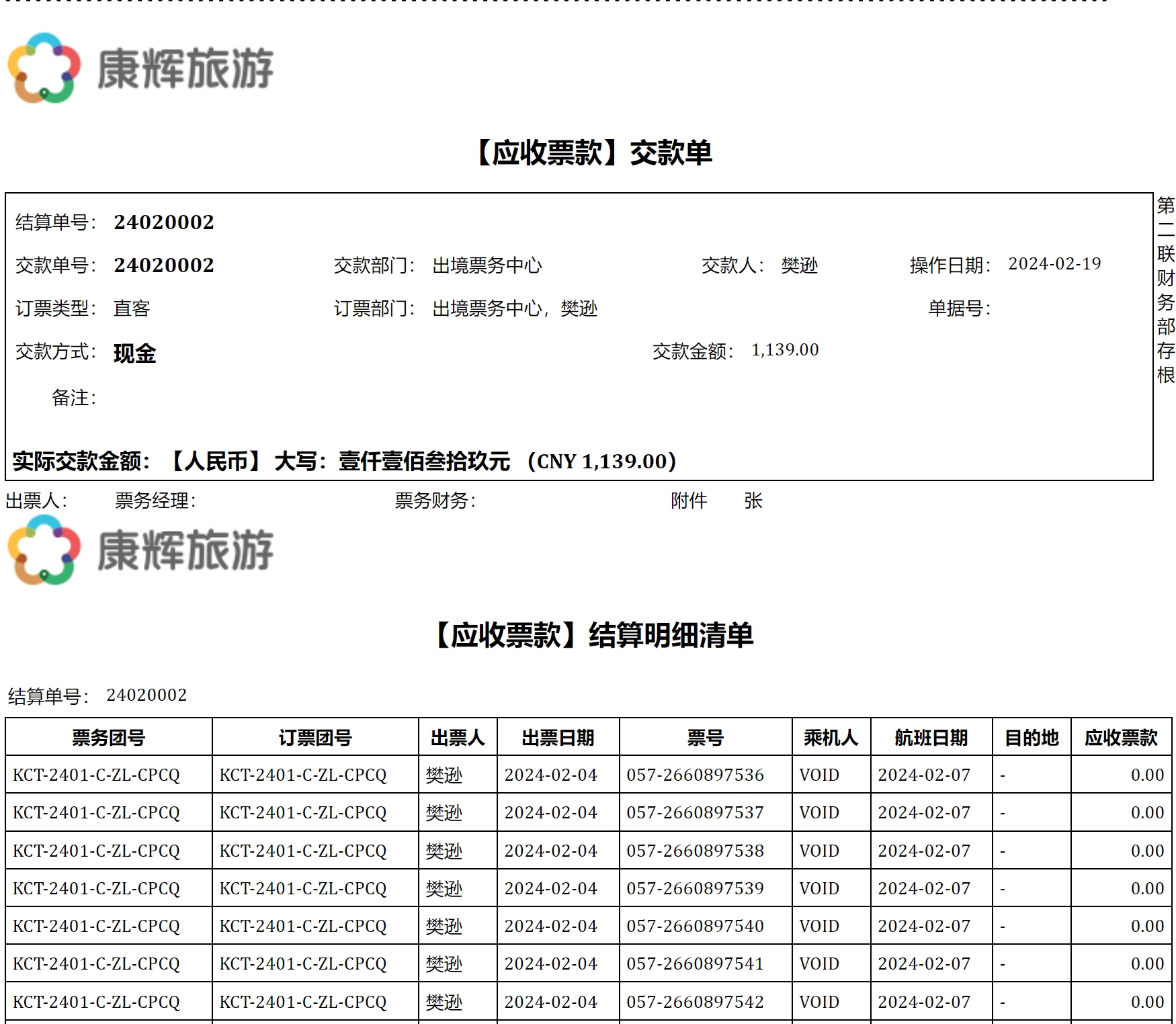The height and width of the screenshot is (1024, 1176).
Task: Click the 航班日期 column header
Action: [x=931, y=738]
